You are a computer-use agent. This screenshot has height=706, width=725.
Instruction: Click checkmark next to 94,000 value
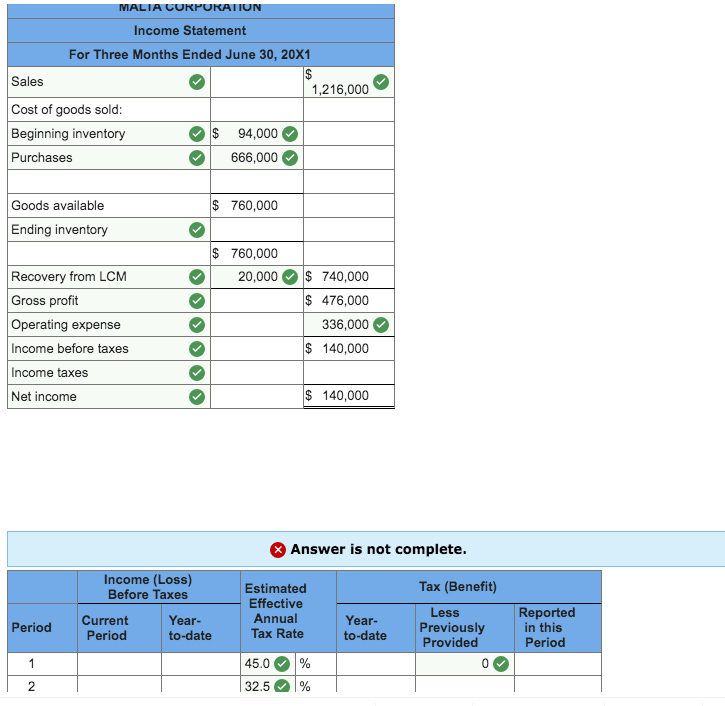290,134
